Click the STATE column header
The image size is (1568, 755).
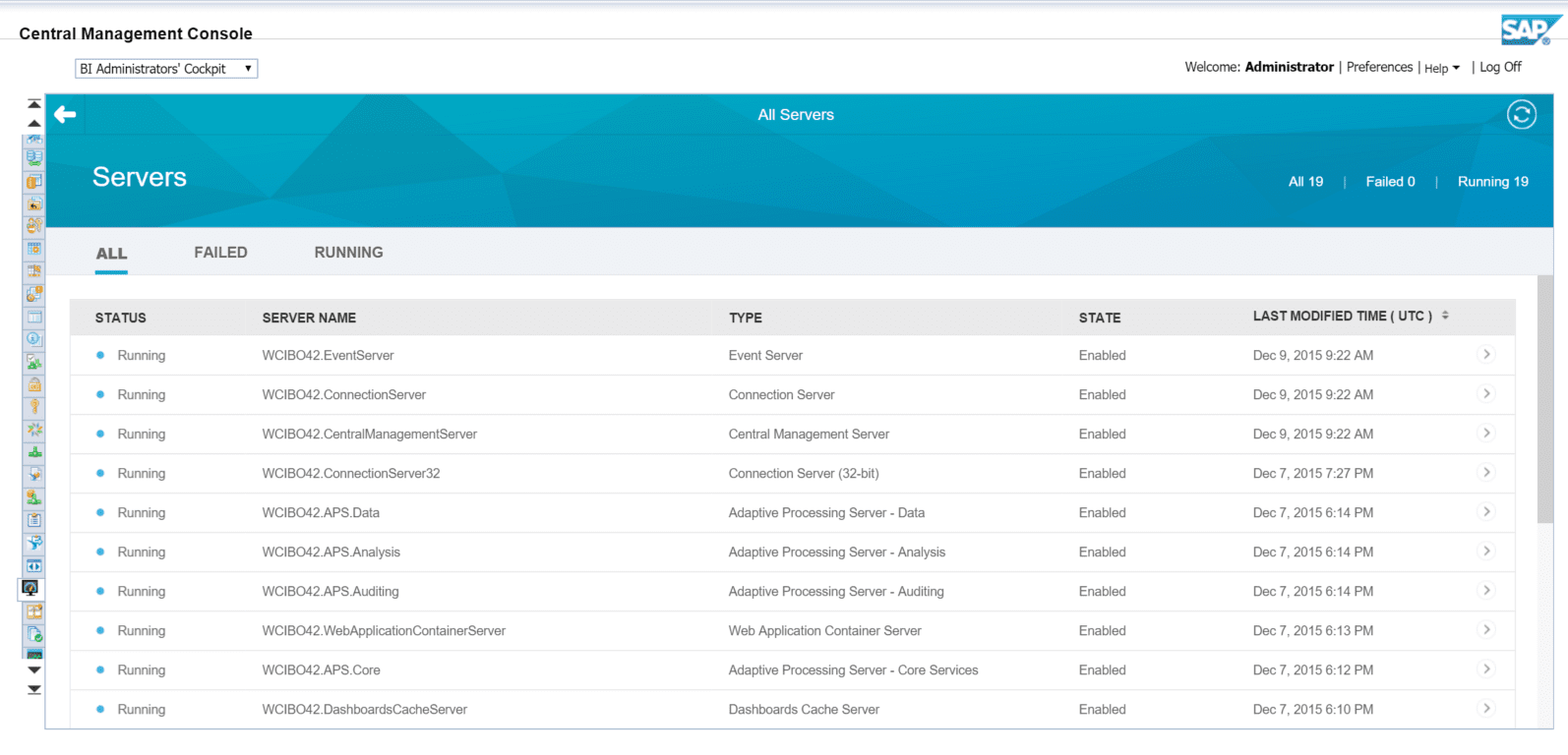(1100, 318)
